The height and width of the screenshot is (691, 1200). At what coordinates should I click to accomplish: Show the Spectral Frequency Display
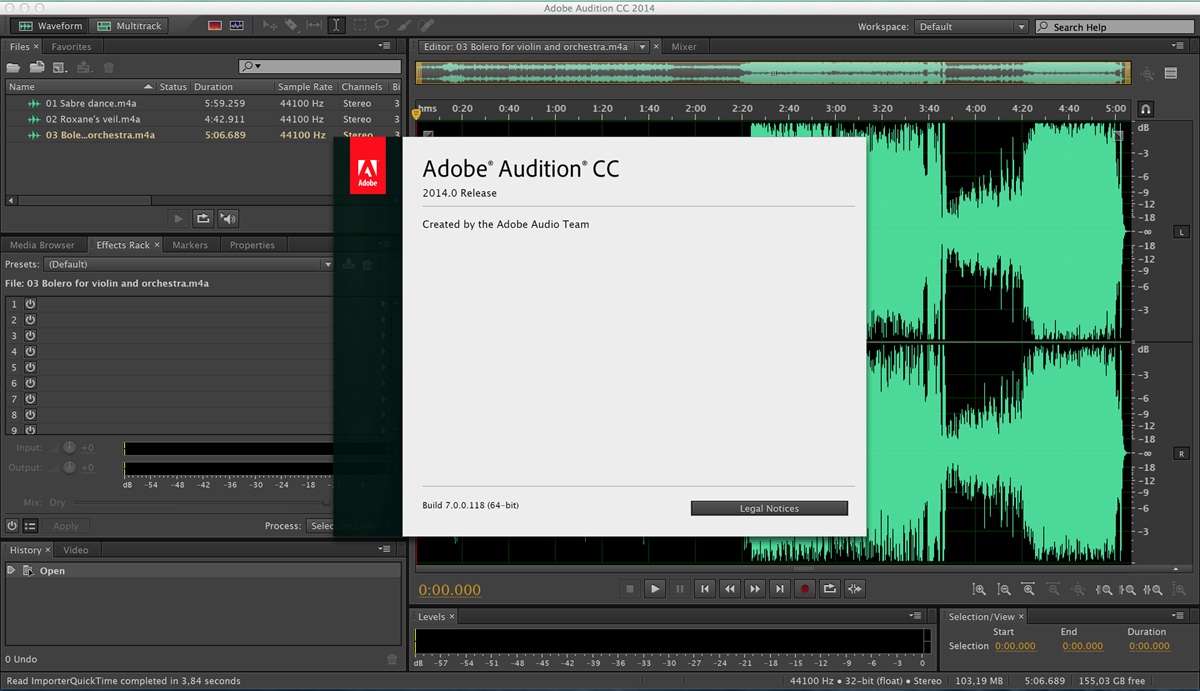click(215, 26)
